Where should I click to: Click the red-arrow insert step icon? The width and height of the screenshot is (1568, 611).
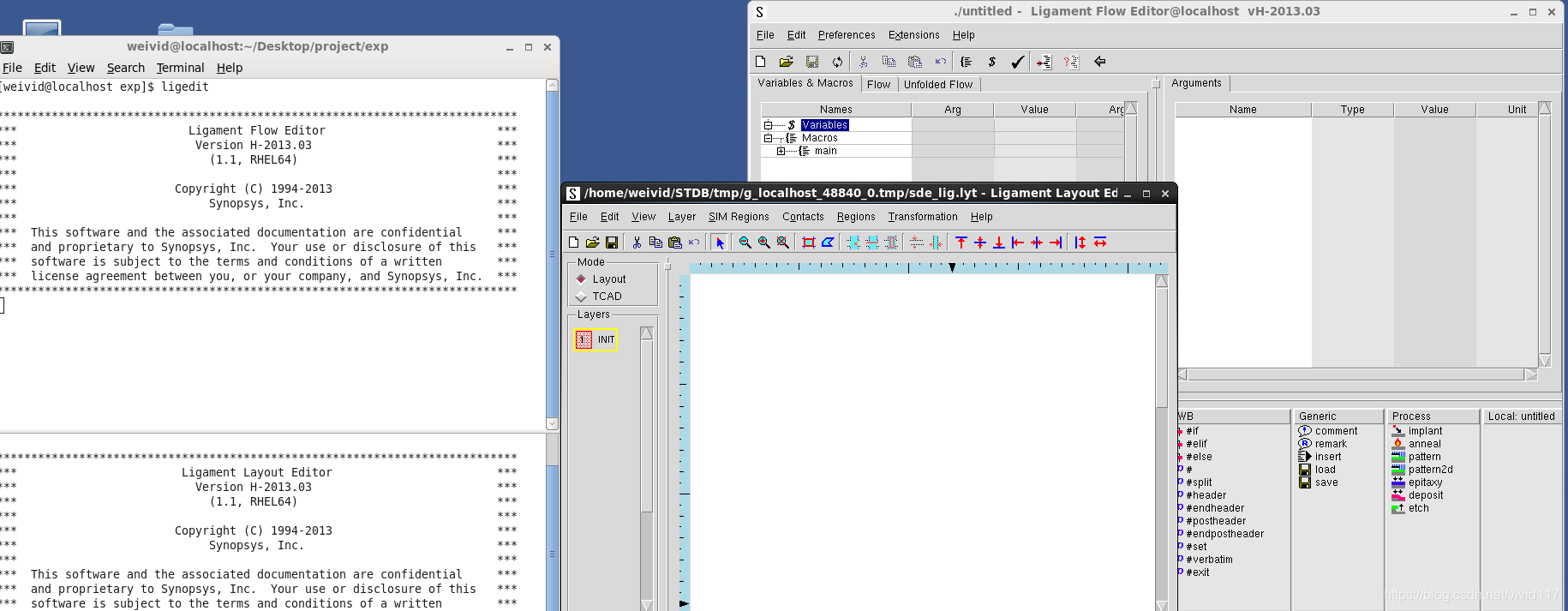[x=1044, y=62]
